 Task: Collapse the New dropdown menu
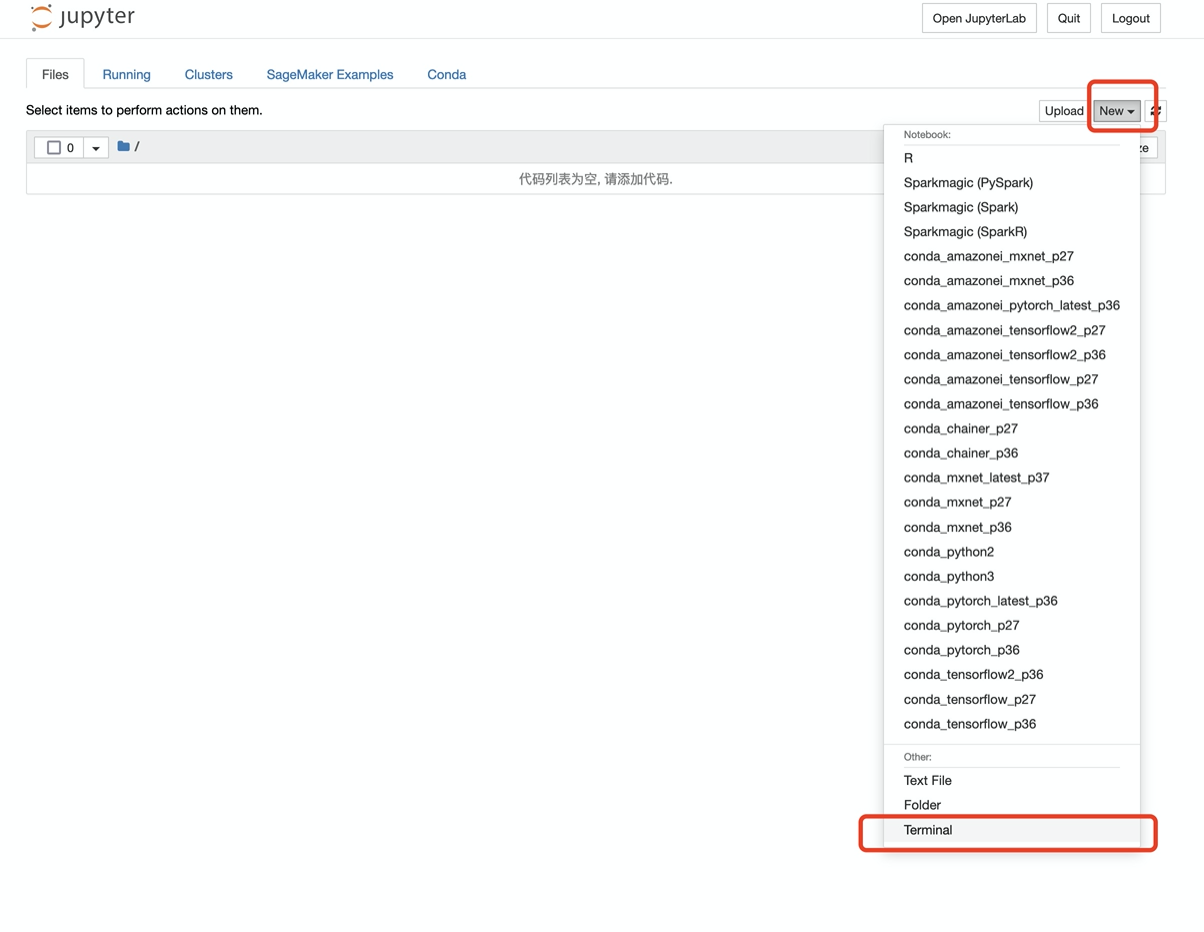pyautogui.click(x=1116, y=111)
